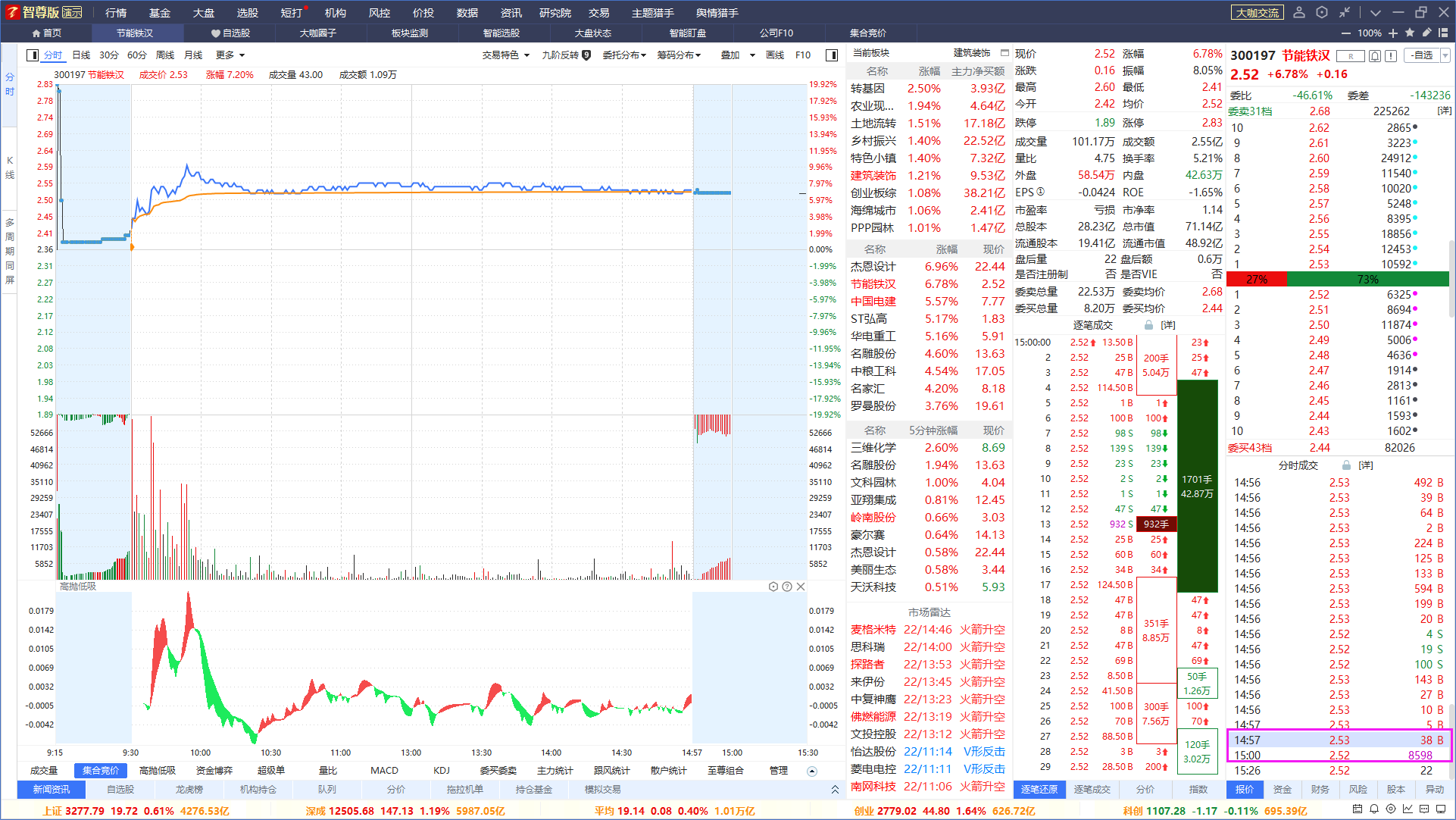Expand the 更多 period dropdown

point(230,55)
